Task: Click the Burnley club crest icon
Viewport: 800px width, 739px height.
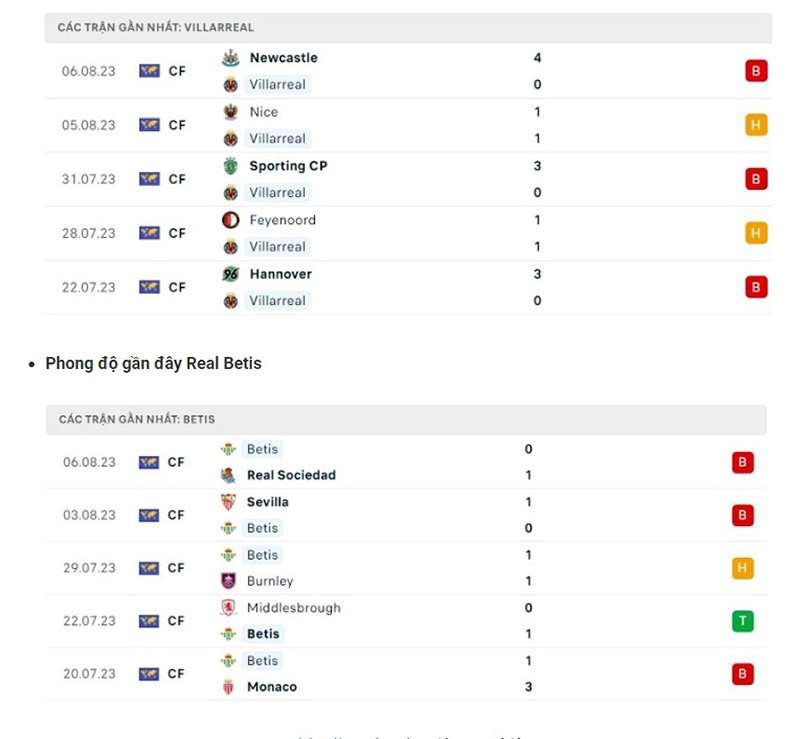Action: point(228,581)
